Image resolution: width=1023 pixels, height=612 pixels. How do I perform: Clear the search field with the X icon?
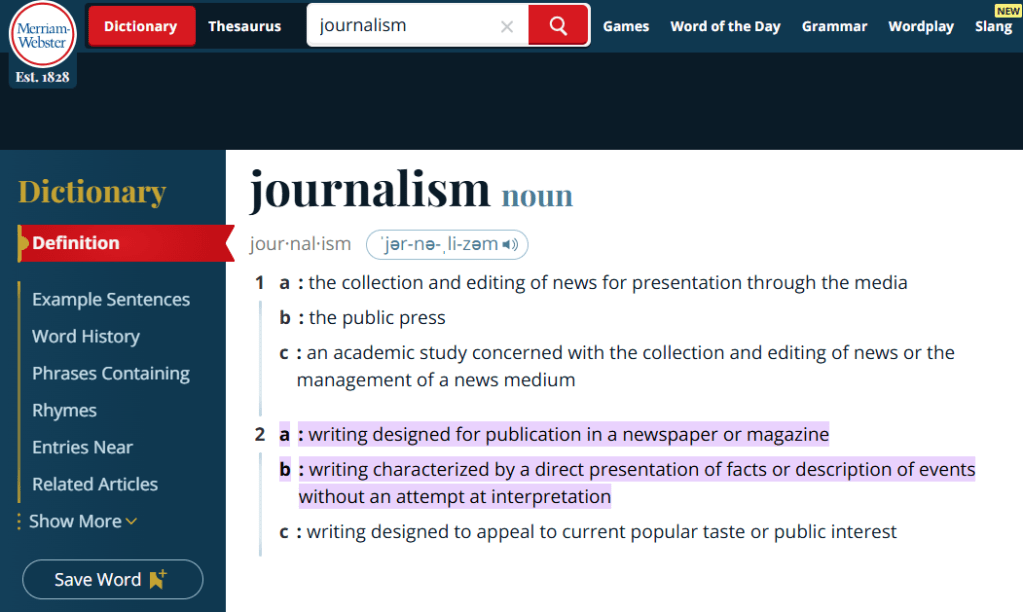[x=507, y=27]
